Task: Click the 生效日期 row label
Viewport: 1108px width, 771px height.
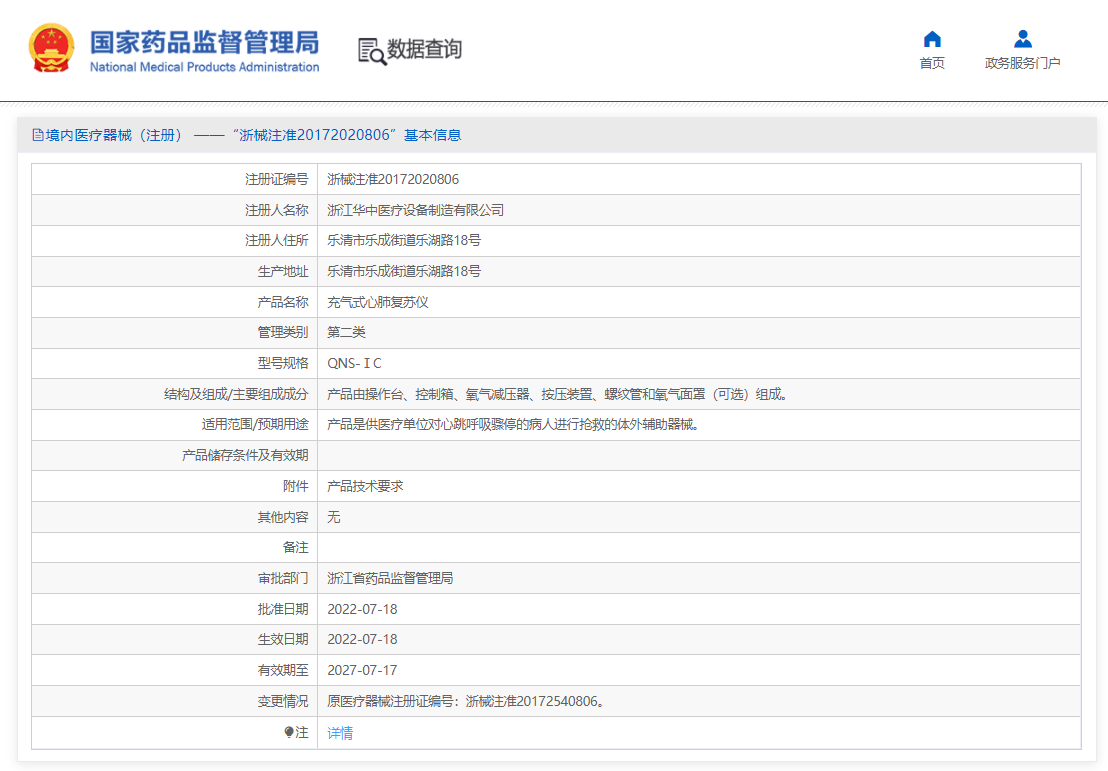Action: pos(283,640)
